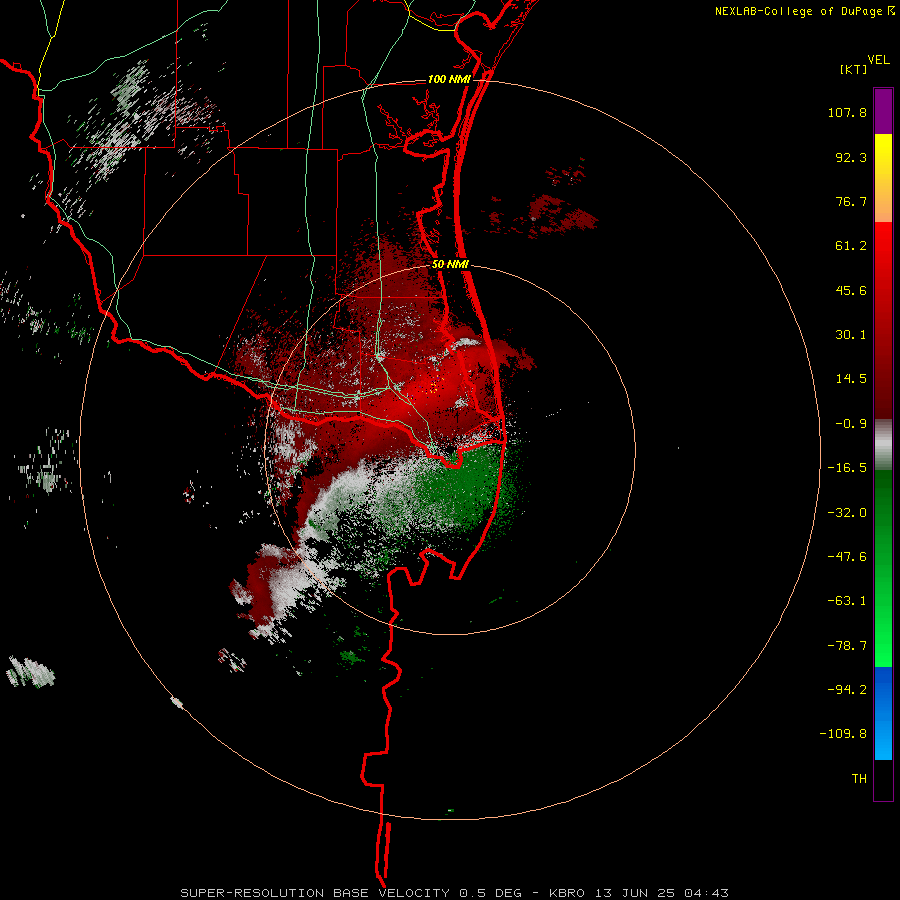
Task: Click the -16.5 velocity scale value
Action: pyautogui.click(x=847, y=468)
